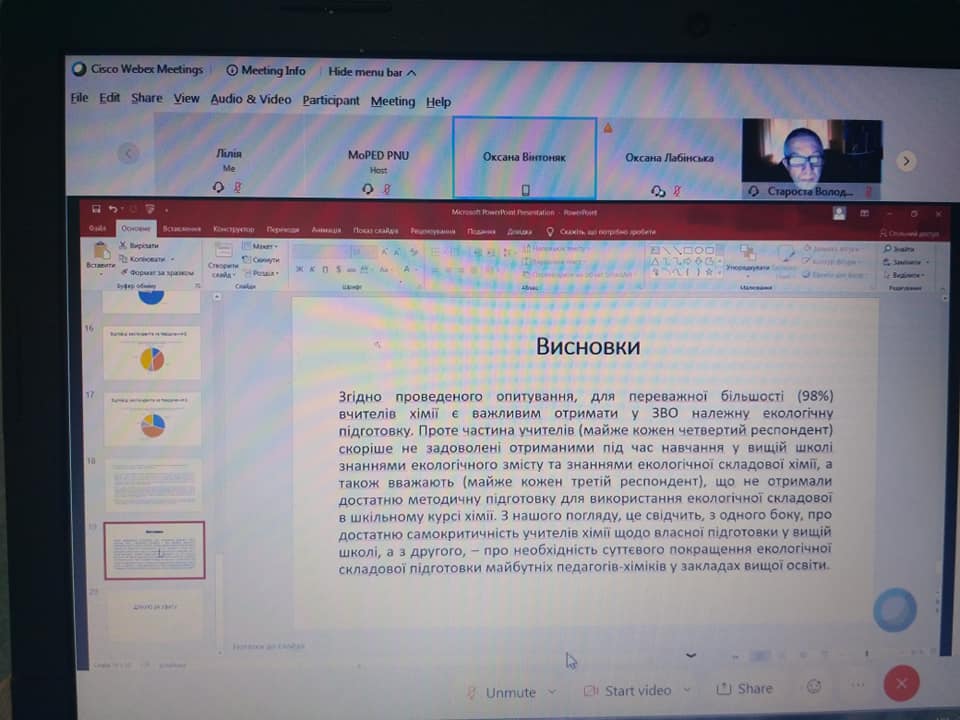Image resolution: width=960 pixels, height=720 pixels.
Task: Select Оксана Вінтоняк participant tile
Action: 524,158
